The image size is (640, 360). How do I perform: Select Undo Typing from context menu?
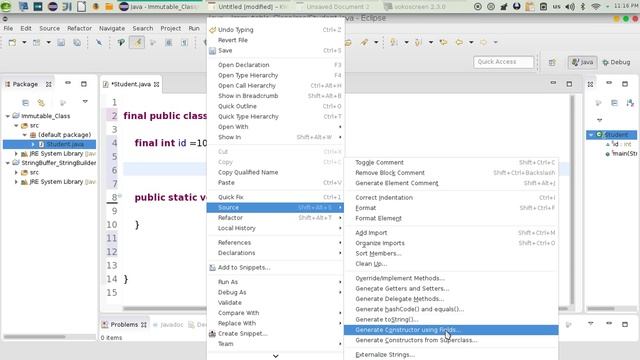click(276, 30)
